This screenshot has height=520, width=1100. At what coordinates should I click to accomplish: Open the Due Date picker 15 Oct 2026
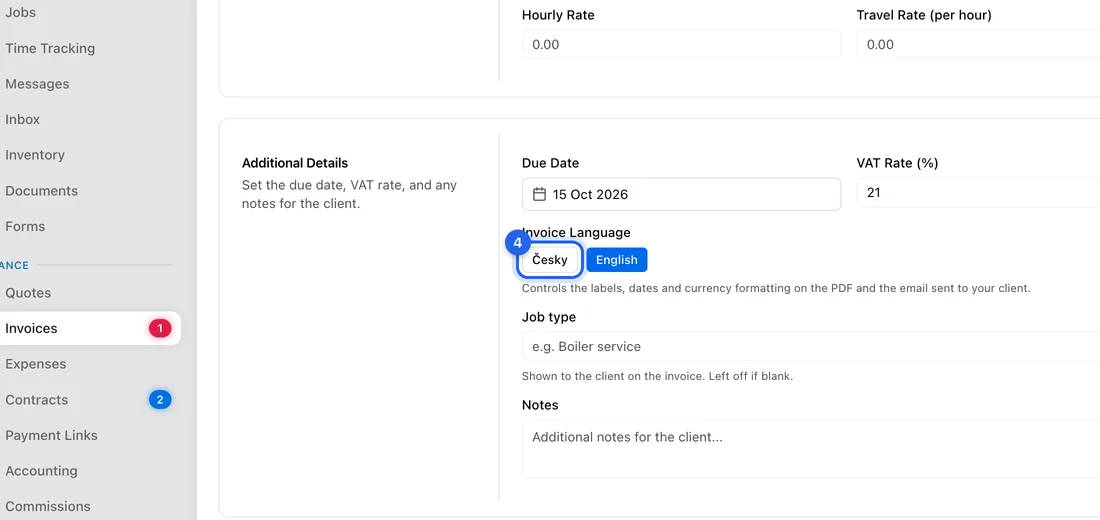pos(681,194)
